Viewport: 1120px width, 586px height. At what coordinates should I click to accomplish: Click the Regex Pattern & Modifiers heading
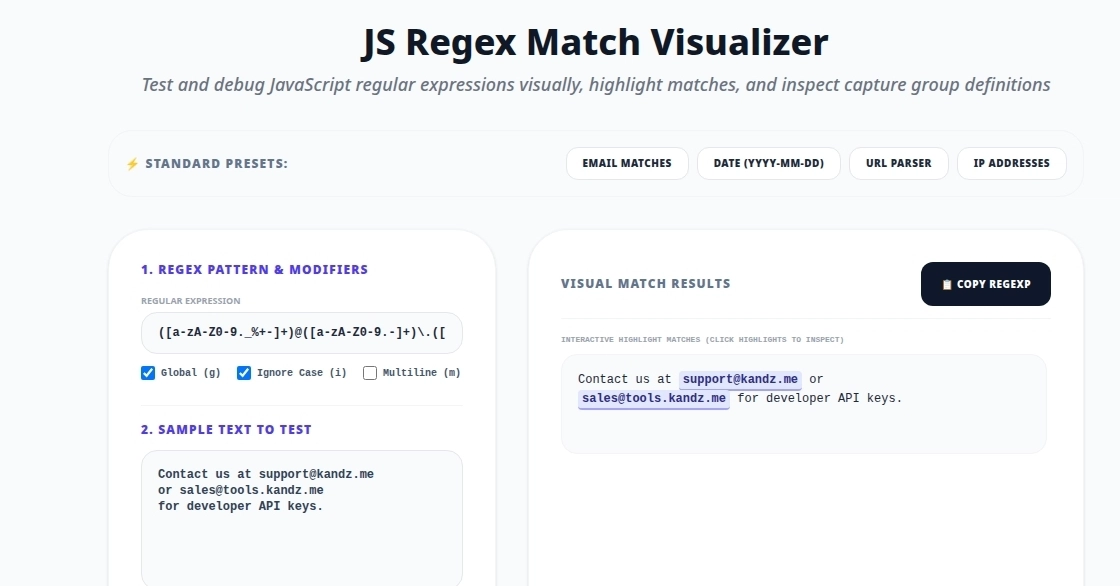[254, 269]
